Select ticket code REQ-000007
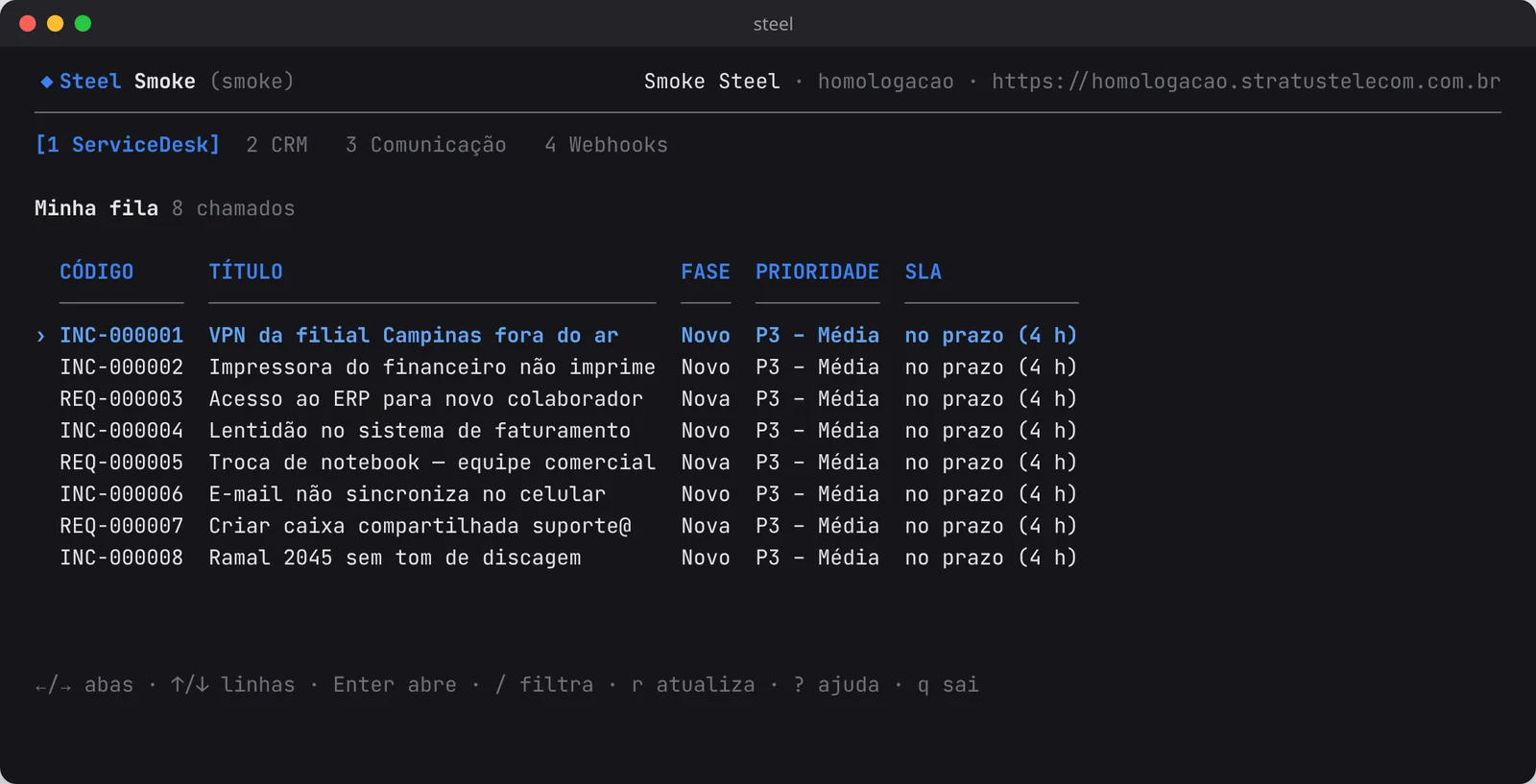This screenshot has width=1536, height=784. tap(121, 525)
